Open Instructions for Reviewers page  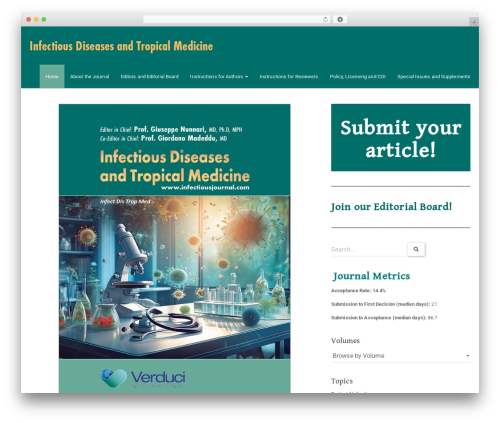click(x=289, y=76)
